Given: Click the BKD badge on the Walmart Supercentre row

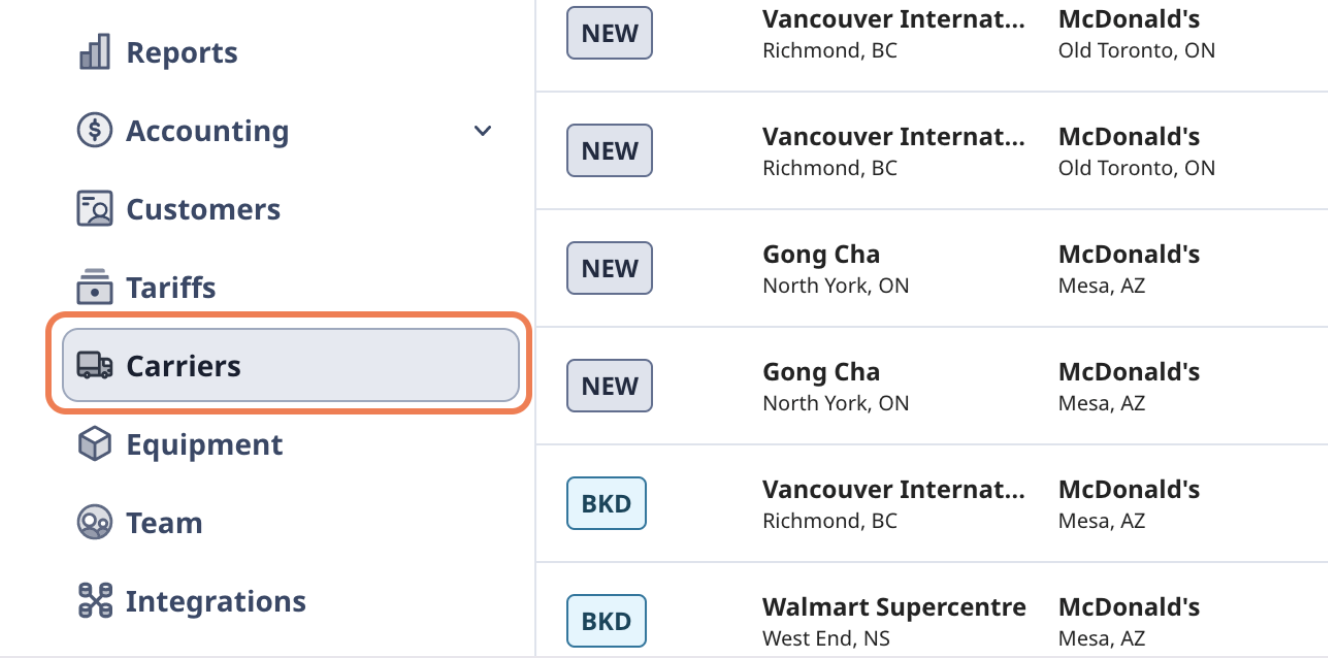Looking at the screenshot, I should (x=607, y=620).
